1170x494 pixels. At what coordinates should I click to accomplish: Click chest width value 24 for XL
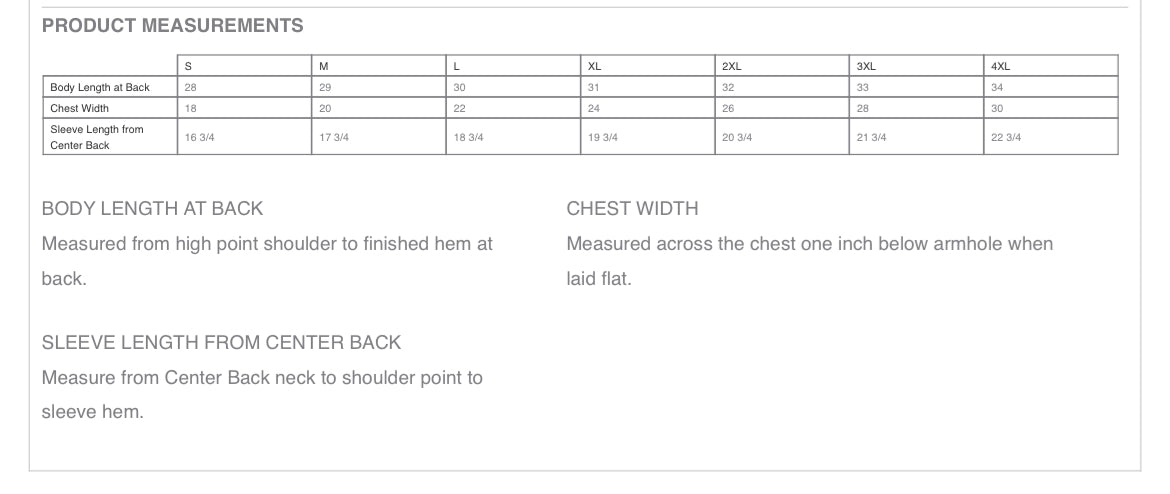[x=594, y=108]
